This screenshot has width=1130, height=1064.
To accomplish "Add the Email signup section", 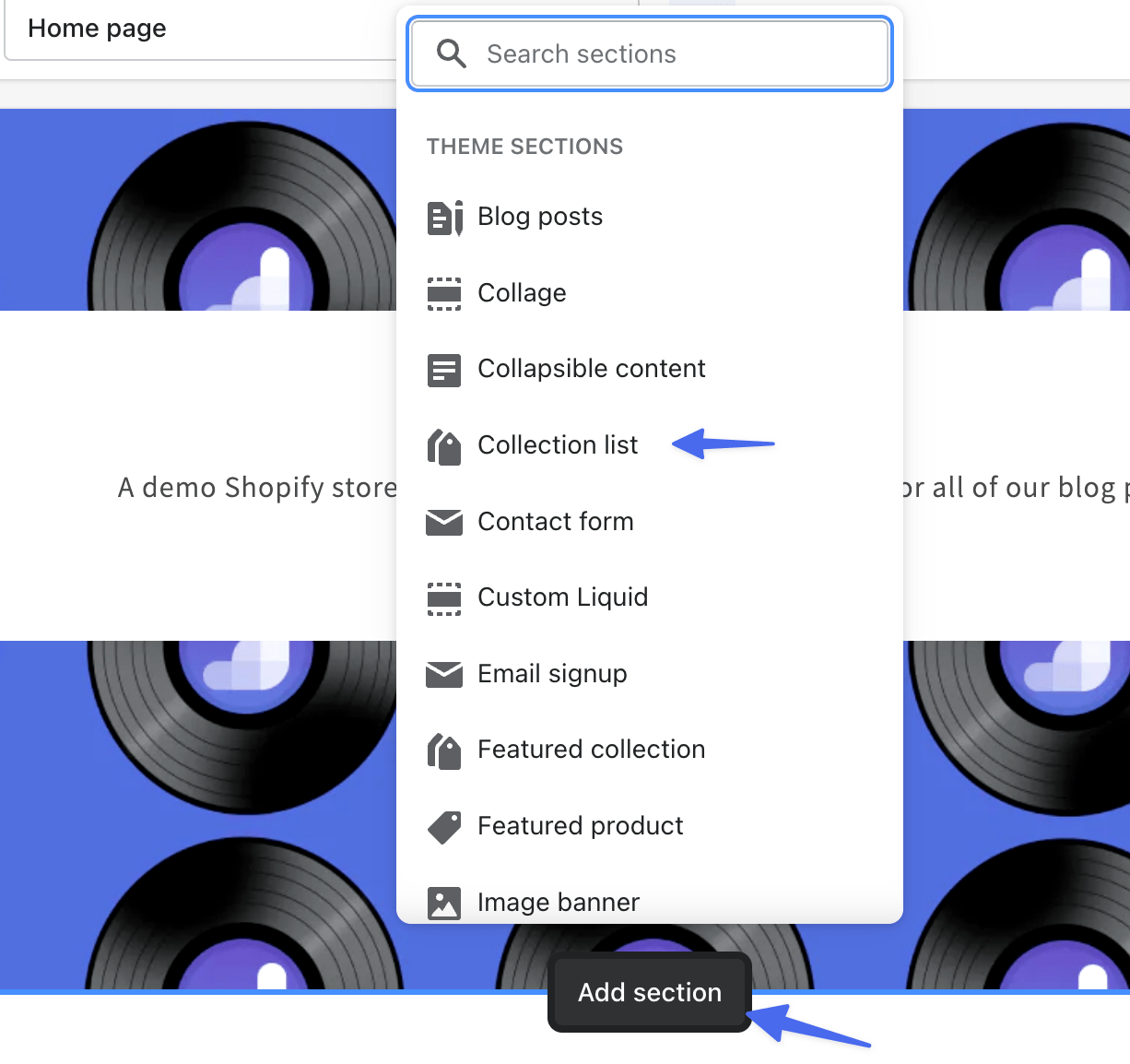I will point(552,674).
